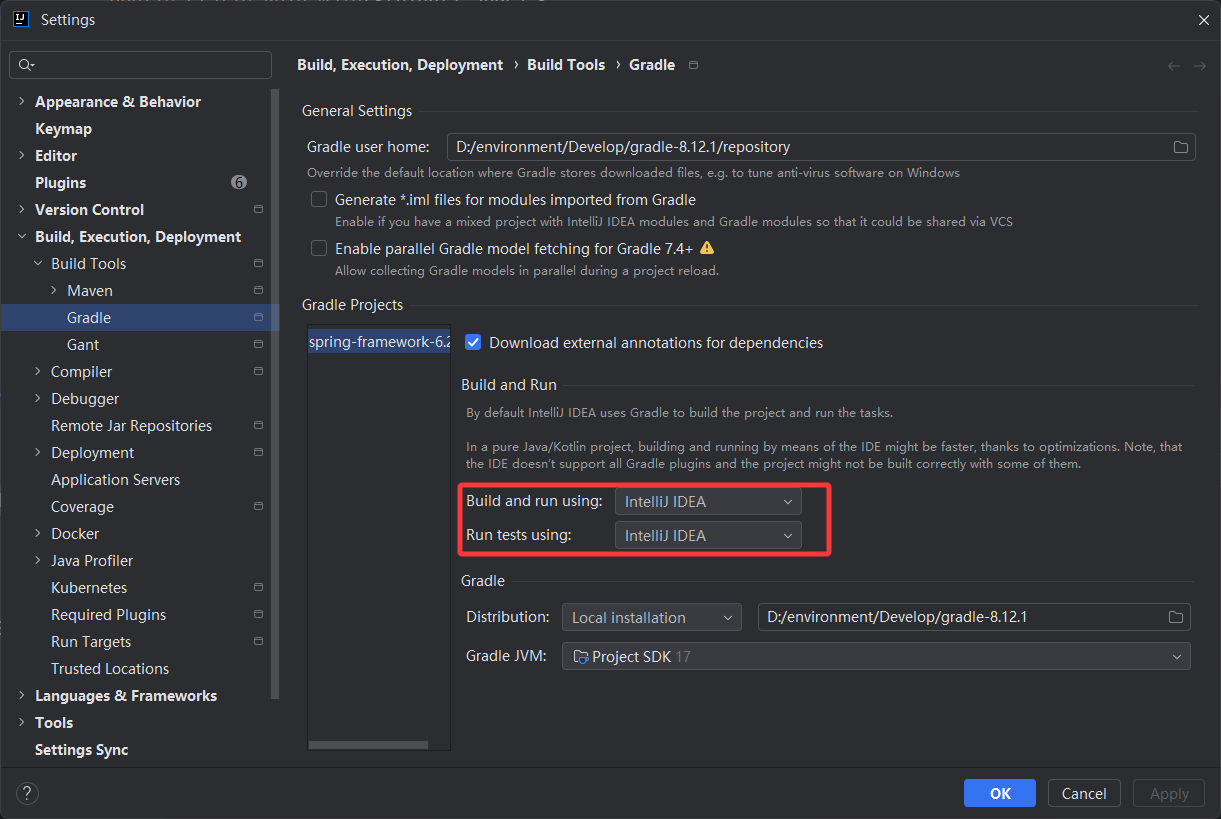
Task: Focus the settings search field
Action: click(x=140, y=65)
